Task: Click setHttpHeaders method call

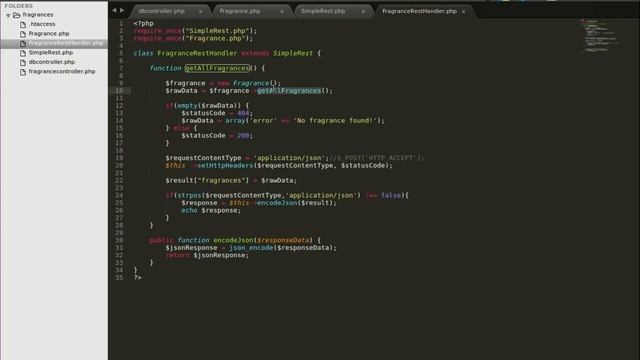Action: (225, 165)
